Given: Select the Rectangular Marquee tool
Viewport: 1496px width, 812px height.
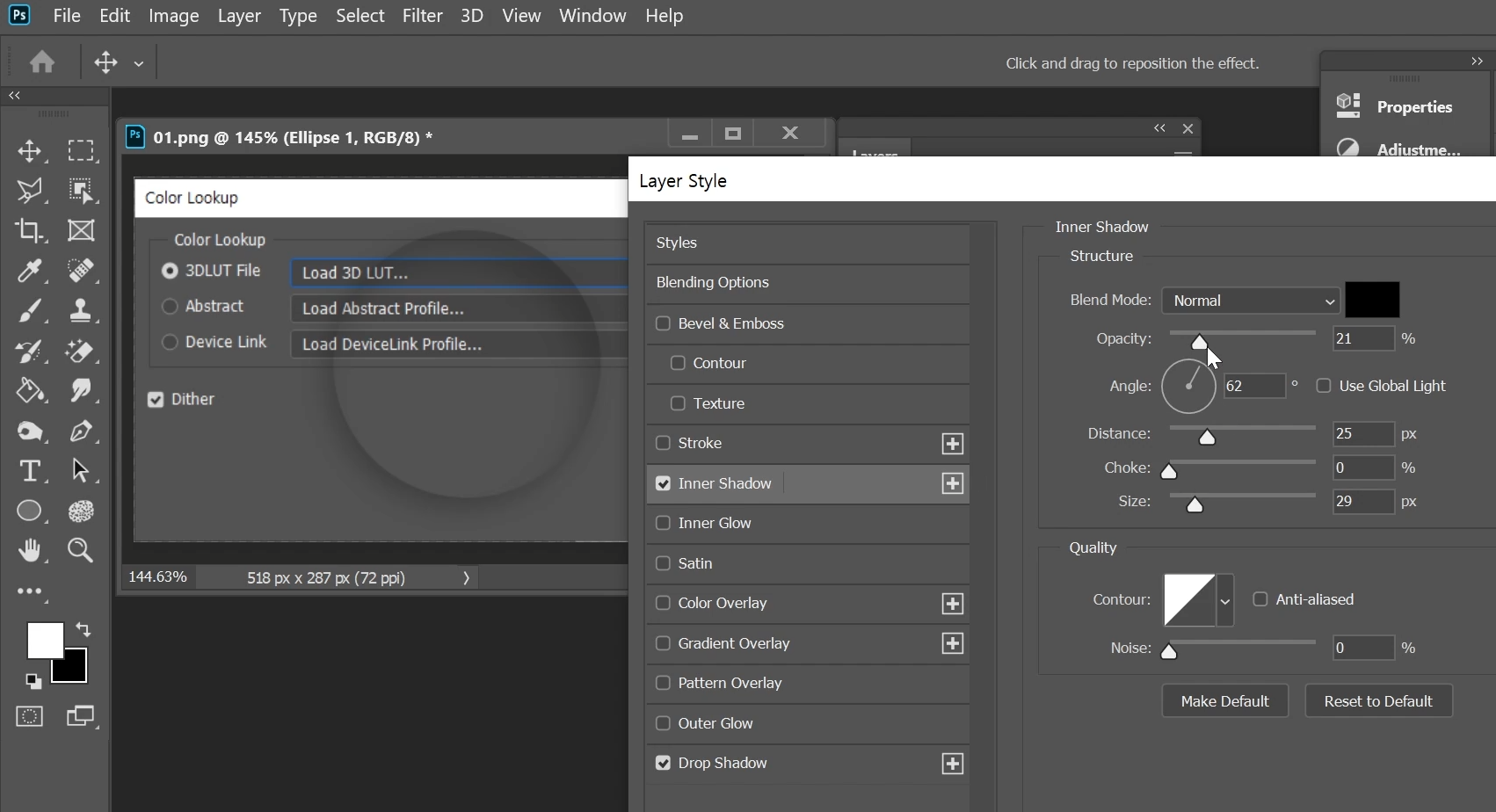Looking at the screenshot, I should coord(81,150).
